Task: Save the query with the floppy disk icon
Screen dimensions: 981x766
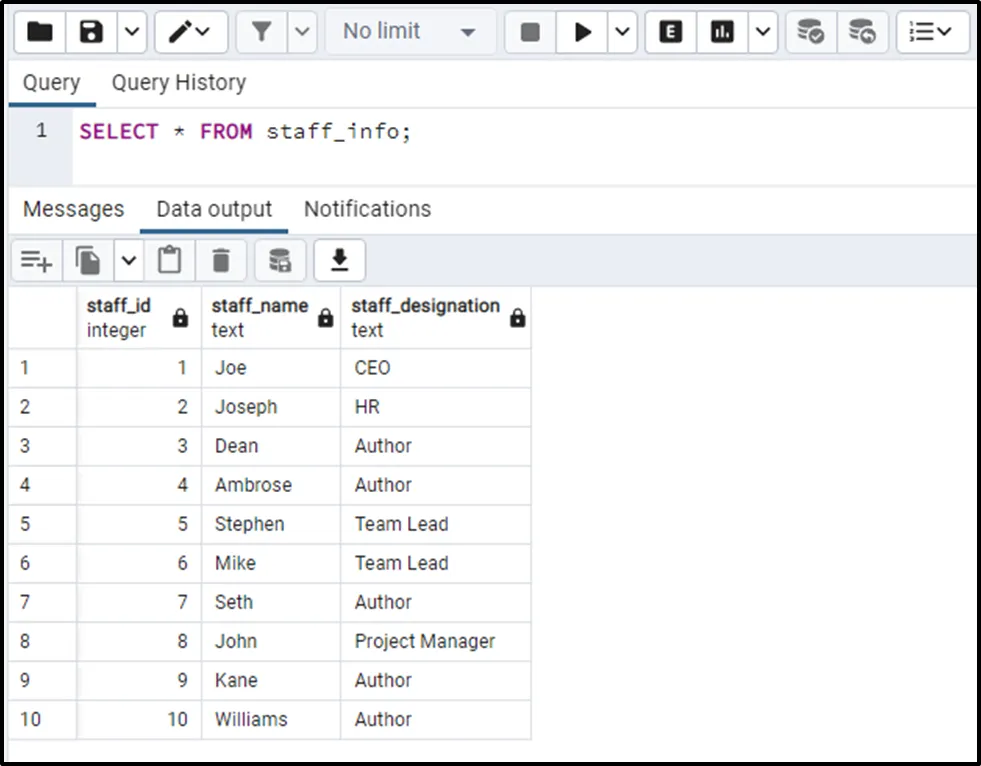Action: tap(92, 32)
